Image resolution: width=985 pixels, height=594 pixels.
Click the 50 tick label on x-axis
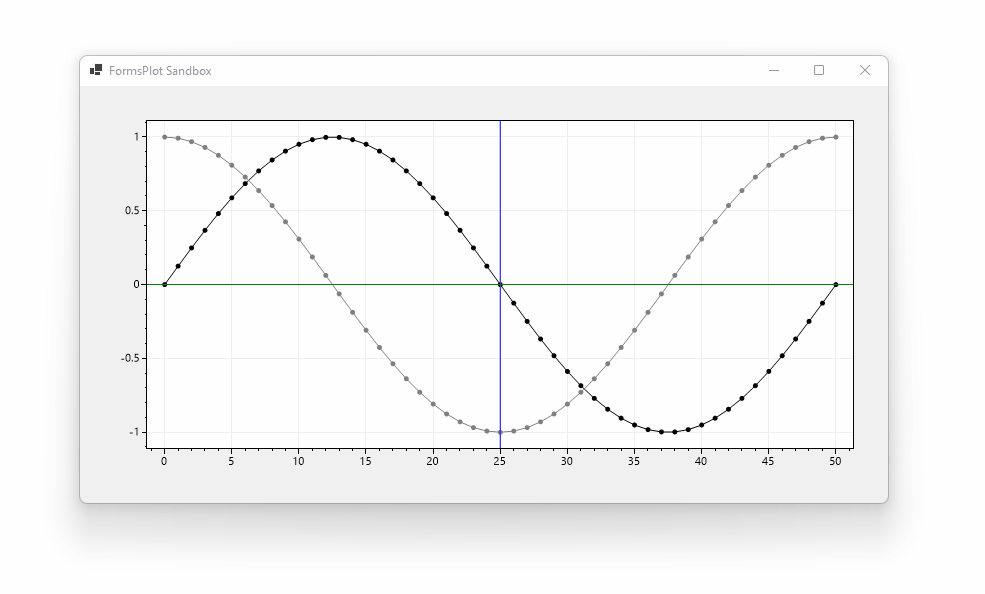click(x=834, y=462)
